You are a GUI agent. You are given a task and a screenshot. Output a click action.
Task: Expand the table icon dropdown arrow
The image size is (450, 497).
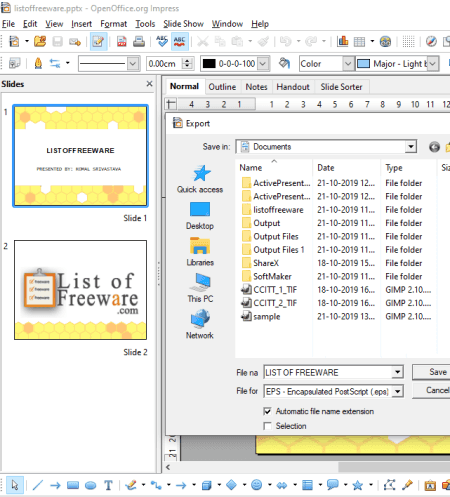(372, 42)
